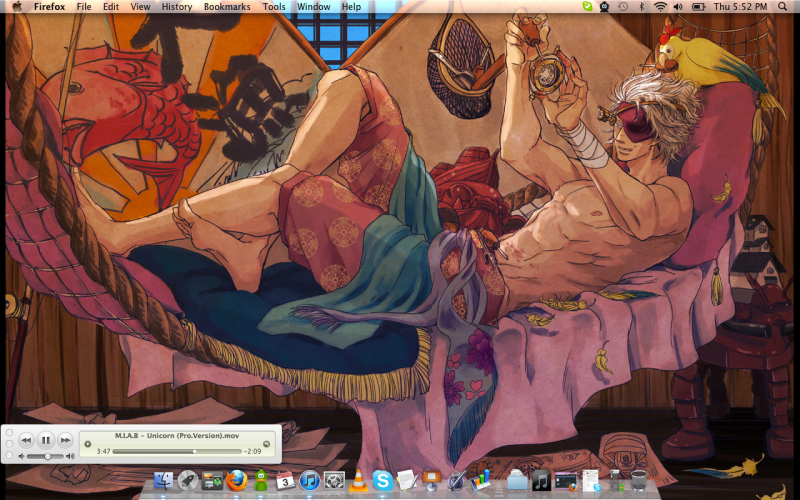Open the Help menu
The image size is (800, 500).
pyautogui.click(x=351, y=7)
